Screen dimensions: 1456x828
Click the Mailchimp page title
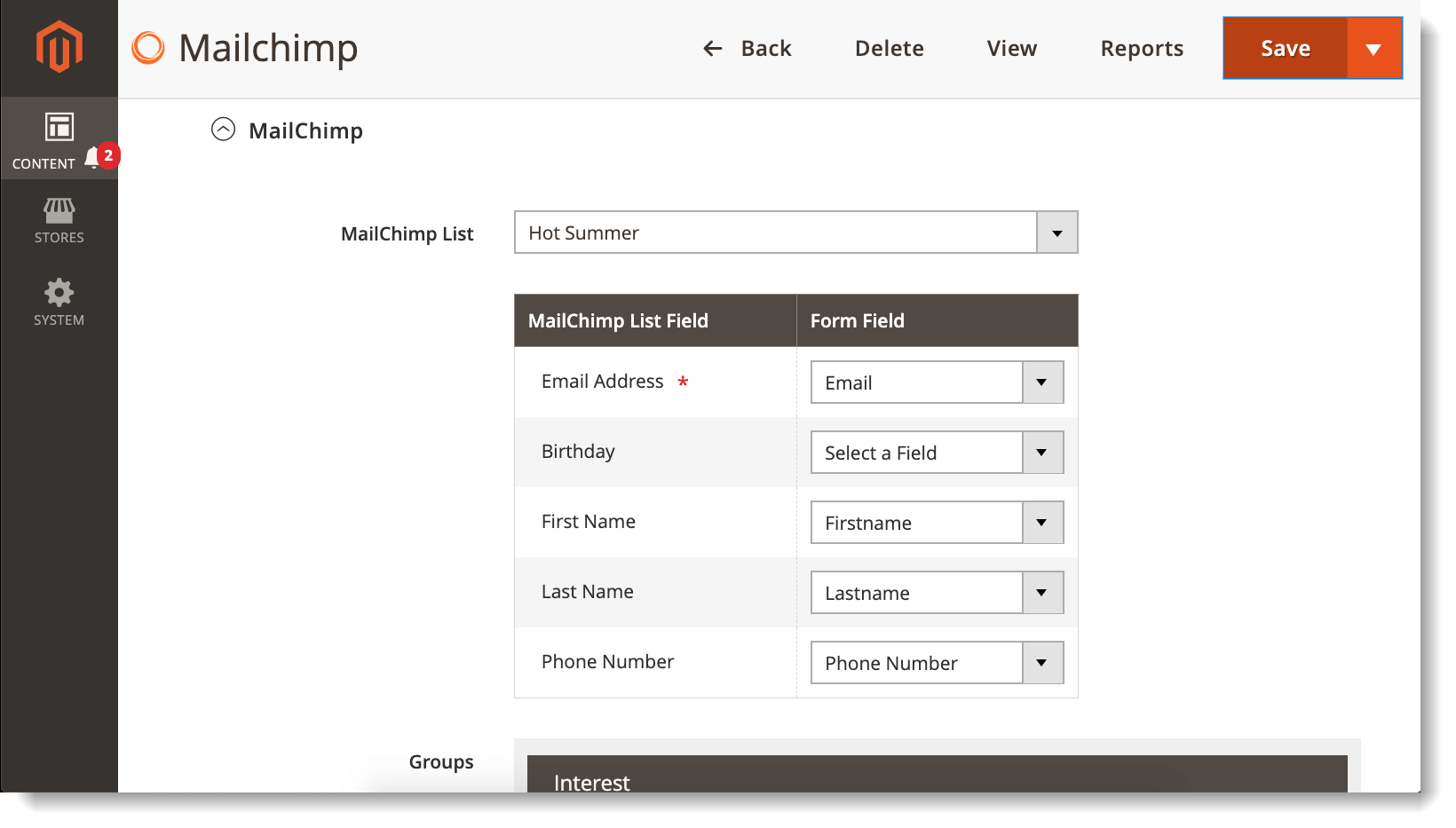[268, 49]
